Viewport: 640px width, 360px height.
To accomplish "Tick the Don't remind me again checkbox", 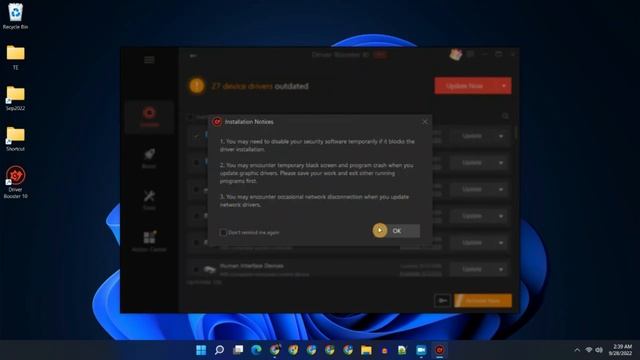I will point(223,232).
